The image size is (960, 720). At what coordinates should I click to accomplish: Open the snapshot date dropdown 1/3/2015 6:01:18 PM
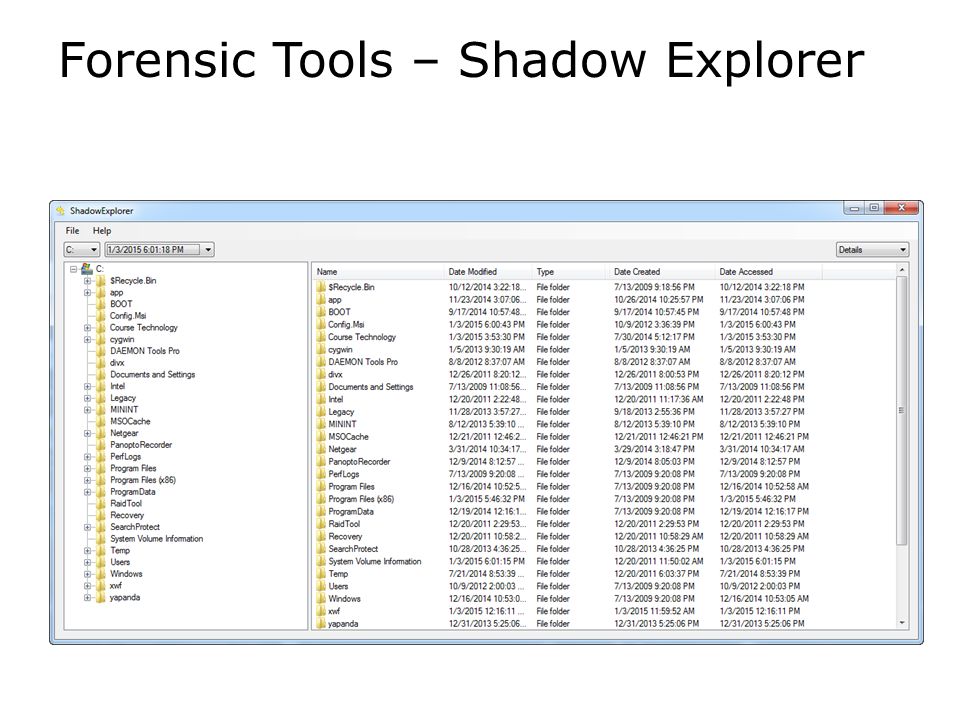(x=159, y=250)
